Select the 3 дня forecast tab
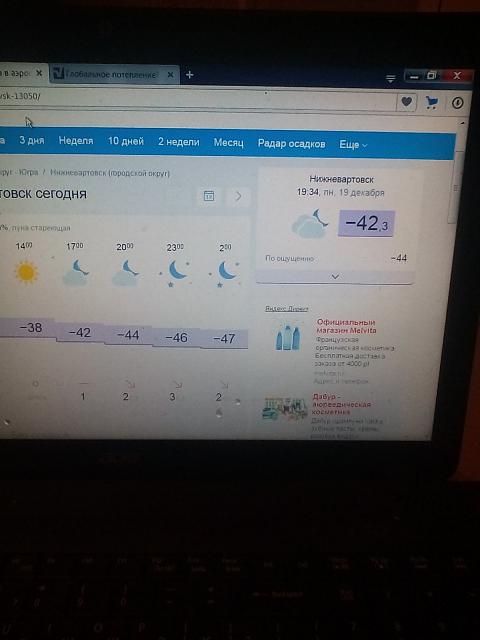 [32, 140]
